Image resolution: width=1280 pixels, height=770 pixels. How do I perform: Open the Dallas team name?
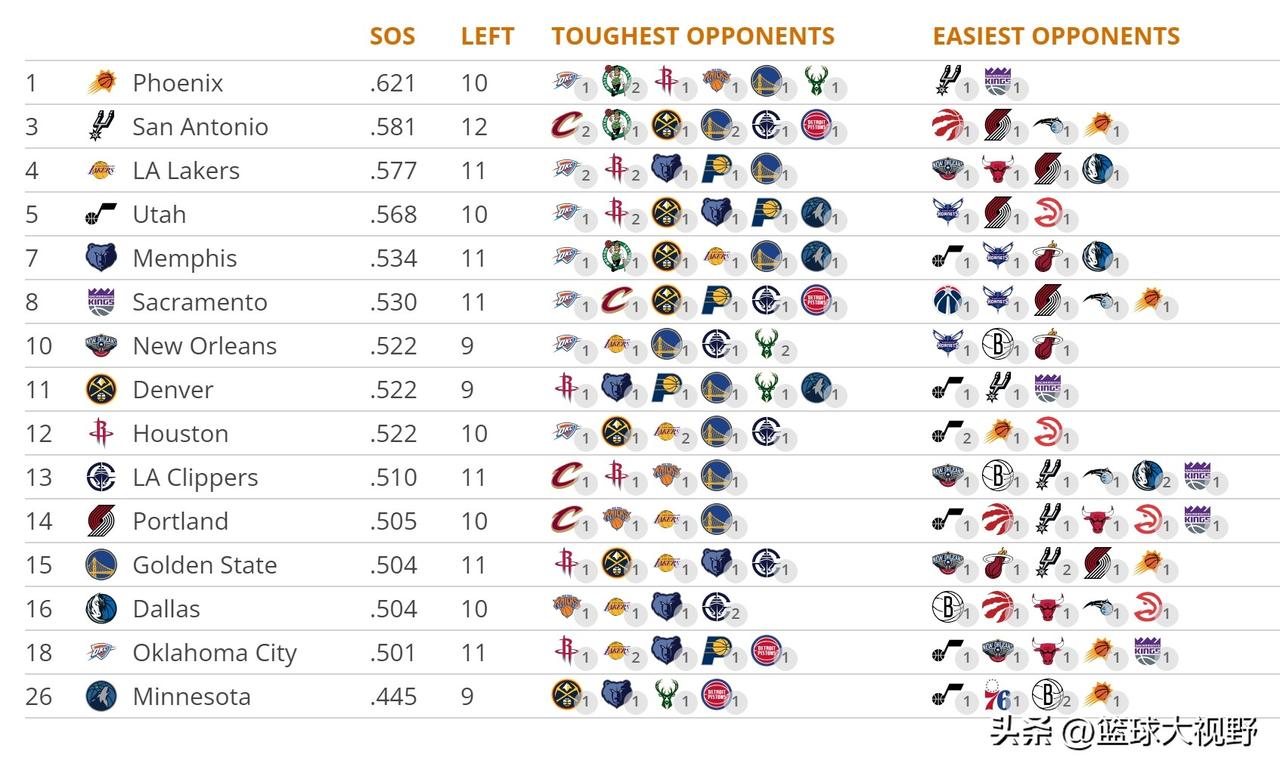166,609
